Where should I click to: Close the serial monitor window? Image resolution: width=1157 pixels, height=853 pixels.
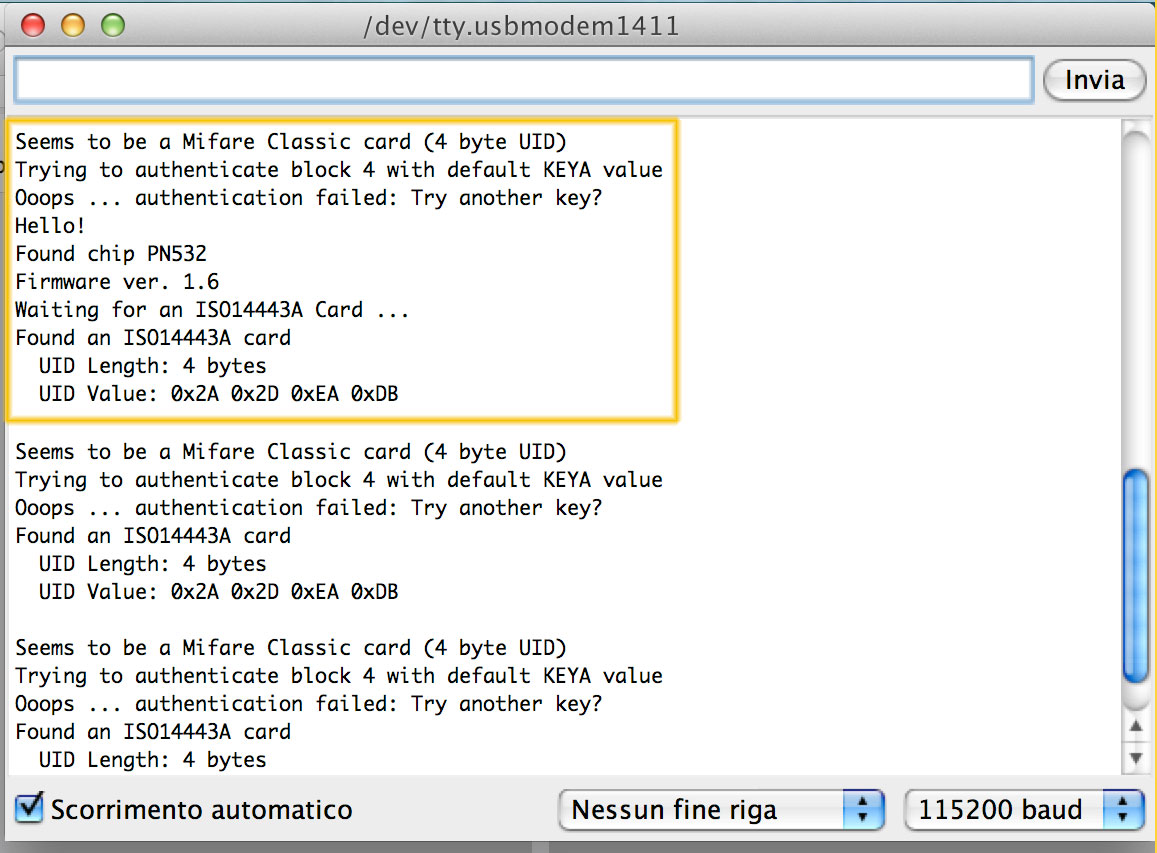[33, 25]
